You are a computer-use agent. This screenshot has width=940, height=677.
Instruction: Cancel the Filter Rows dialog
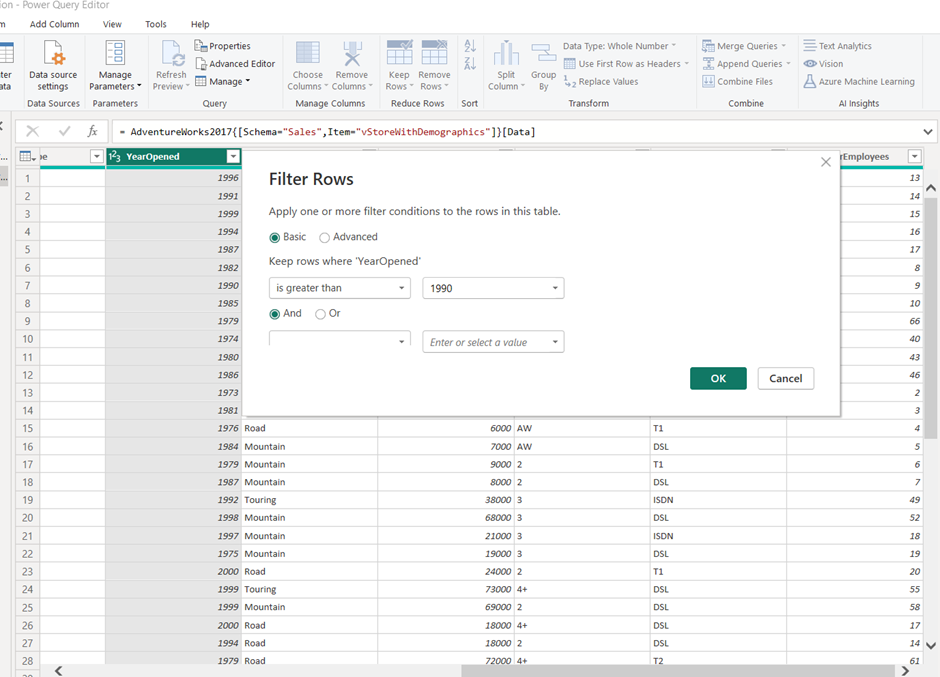pos(785,378)
